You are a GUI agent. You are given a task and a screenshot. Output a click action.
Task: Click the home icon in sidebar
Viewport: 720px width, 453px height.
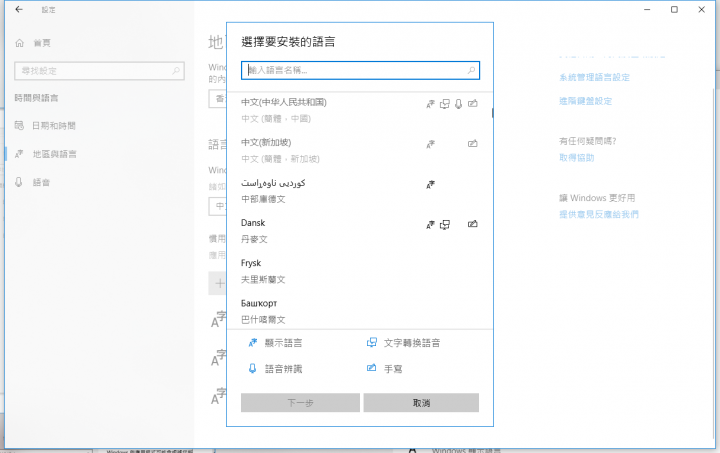[19, 43]
